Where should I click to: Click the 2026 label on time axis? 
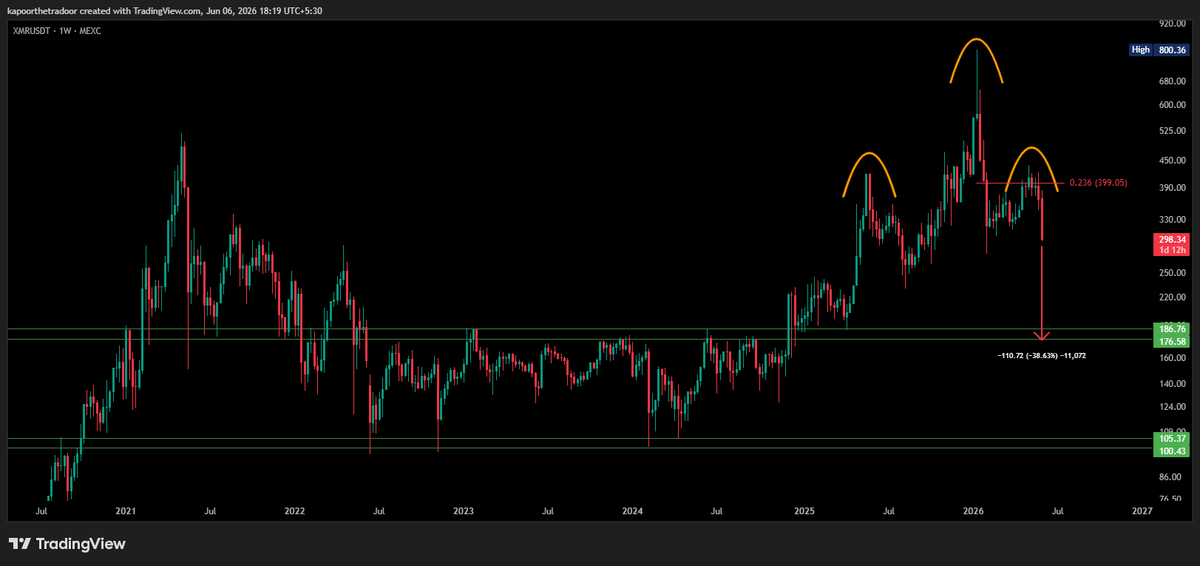pos(973,511)
